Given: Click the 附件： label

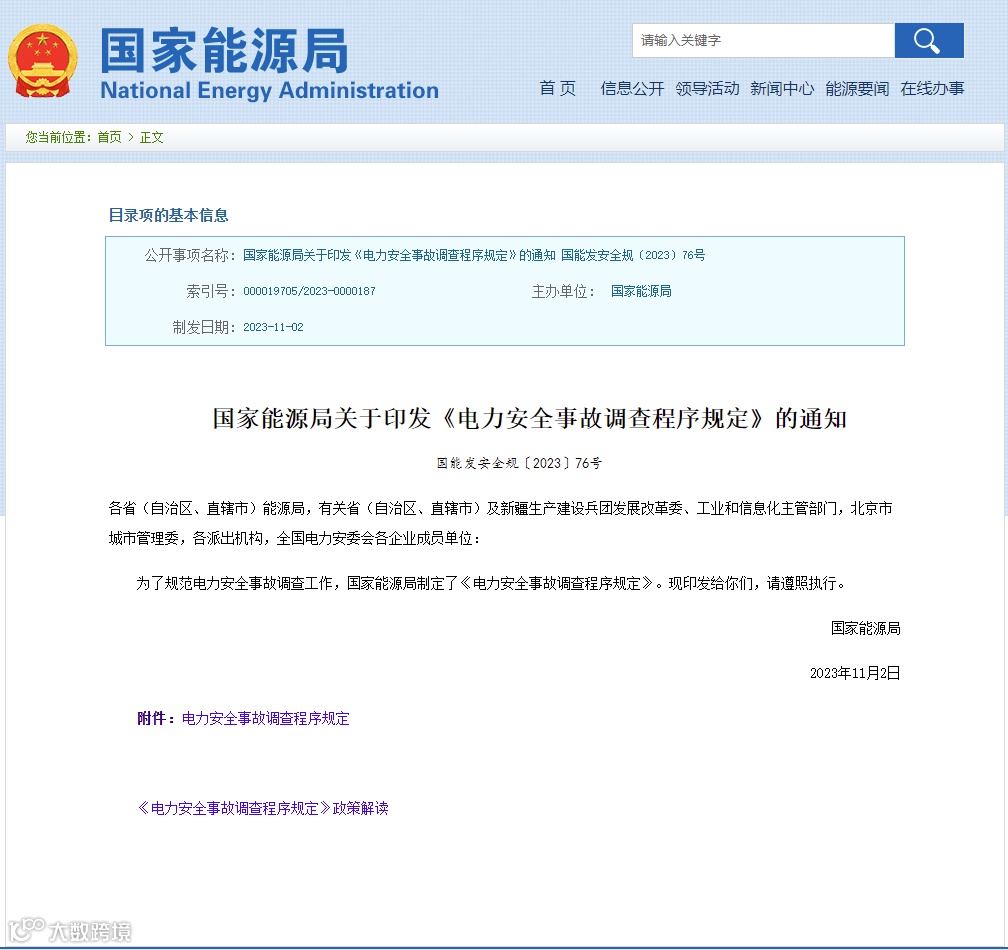Looking at the screenshot, I should (157, 718).
